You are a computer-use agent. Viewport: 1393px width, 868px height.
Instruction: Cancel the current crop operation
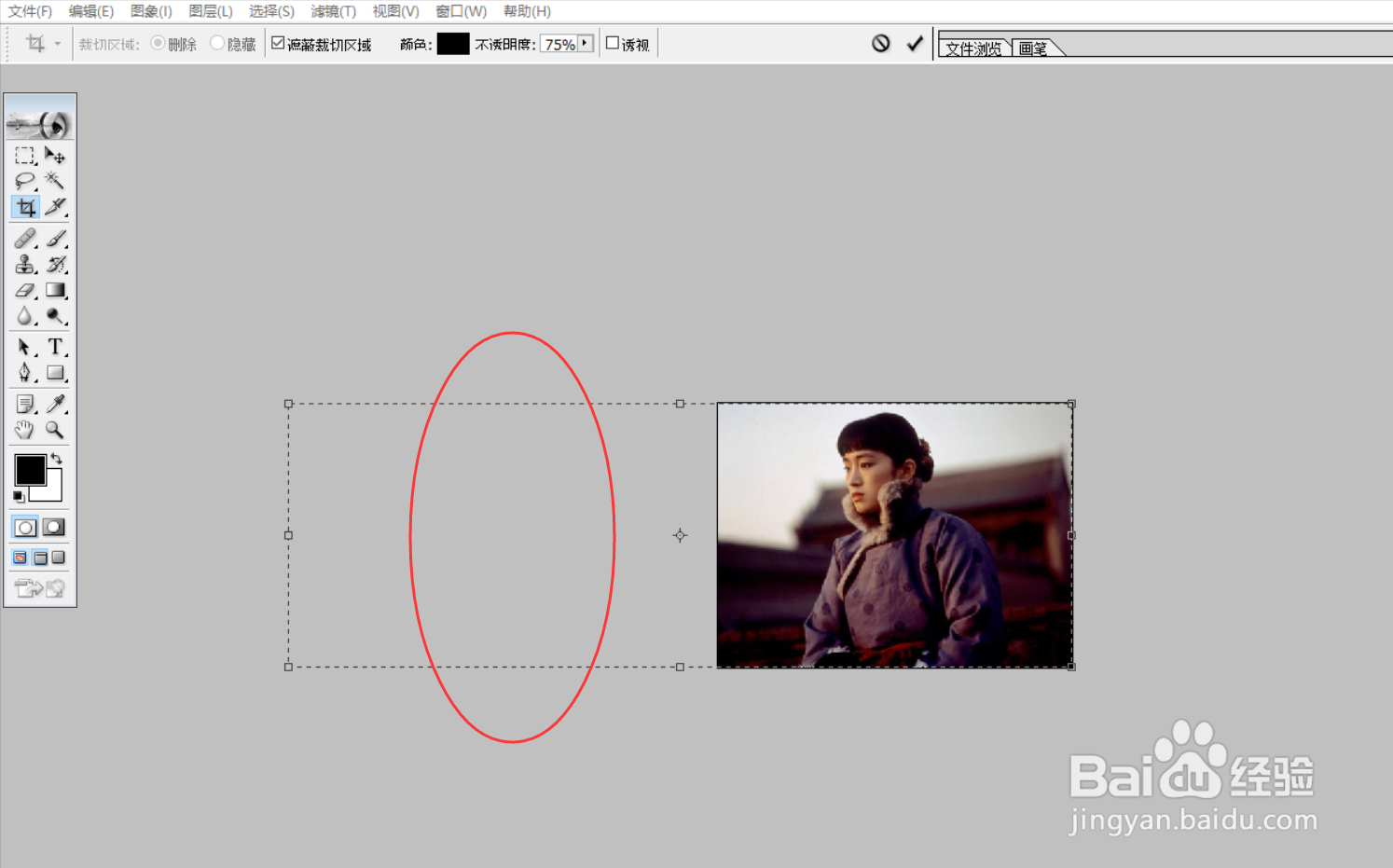pos(881,43)
